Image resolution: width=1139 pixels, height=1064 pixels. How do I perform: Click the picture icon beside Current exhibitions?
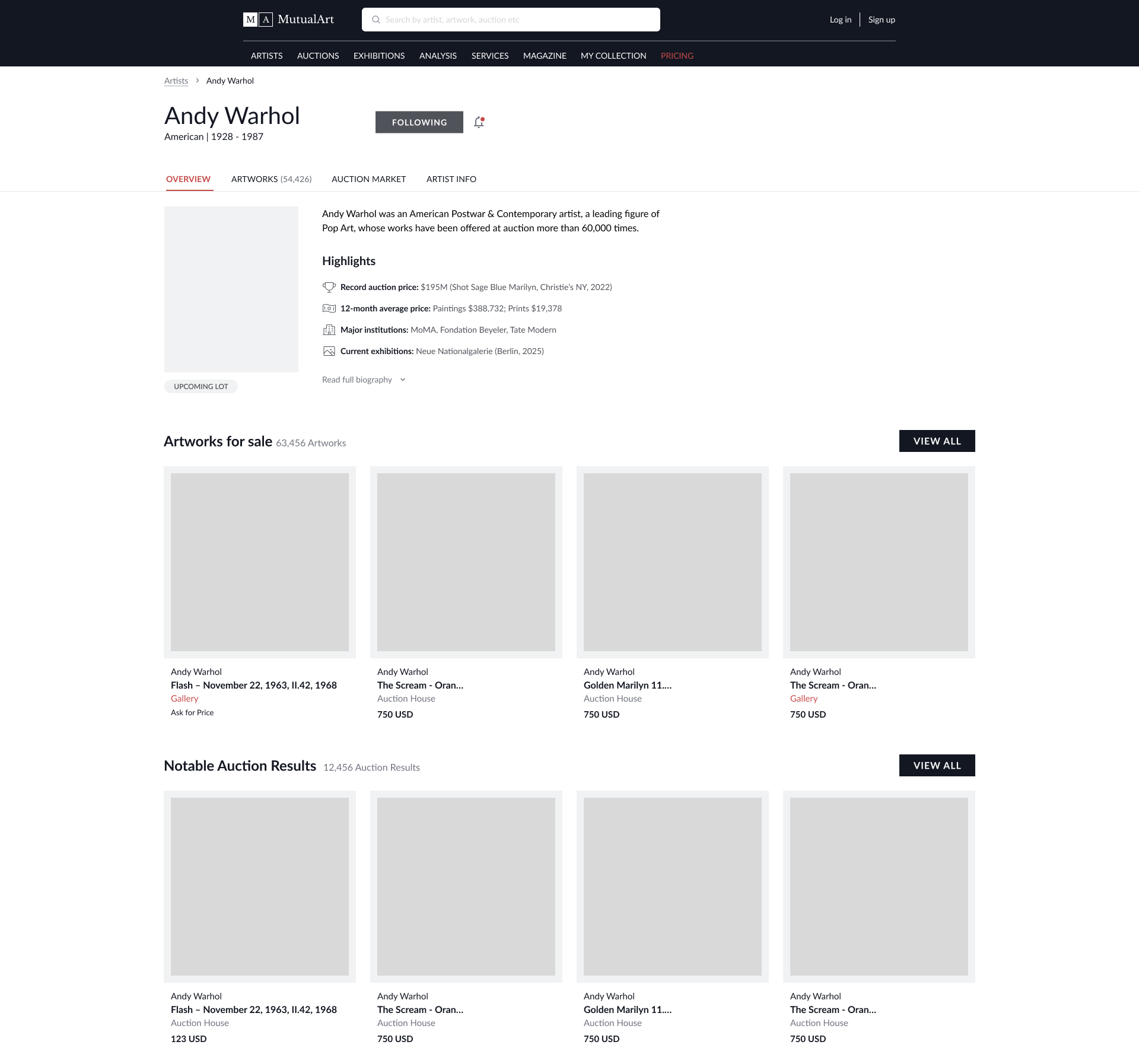coord(329,351)
